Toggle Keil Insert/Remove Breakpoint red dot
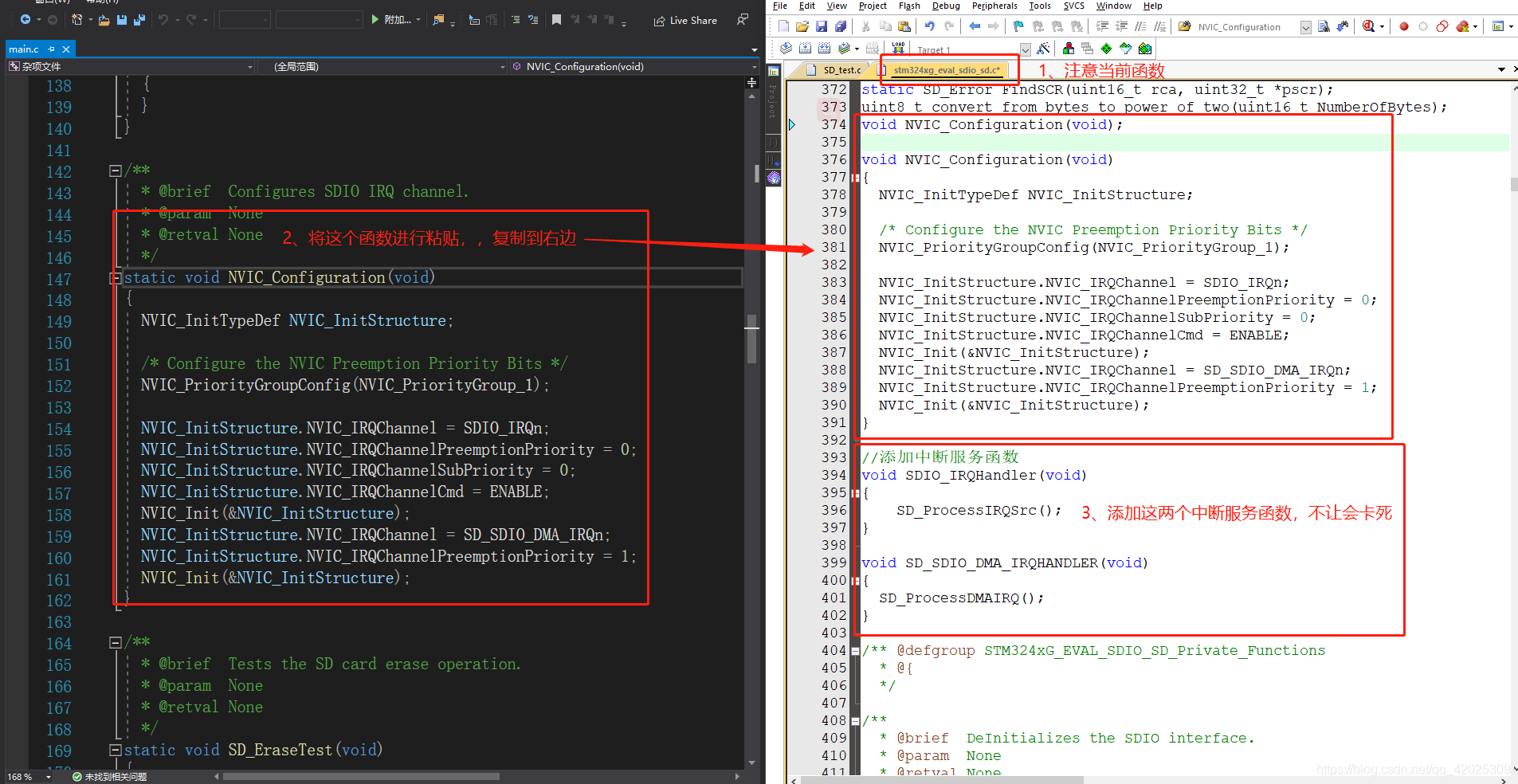Screen dimensions: 1518x784 click(x=1404, y=26)
